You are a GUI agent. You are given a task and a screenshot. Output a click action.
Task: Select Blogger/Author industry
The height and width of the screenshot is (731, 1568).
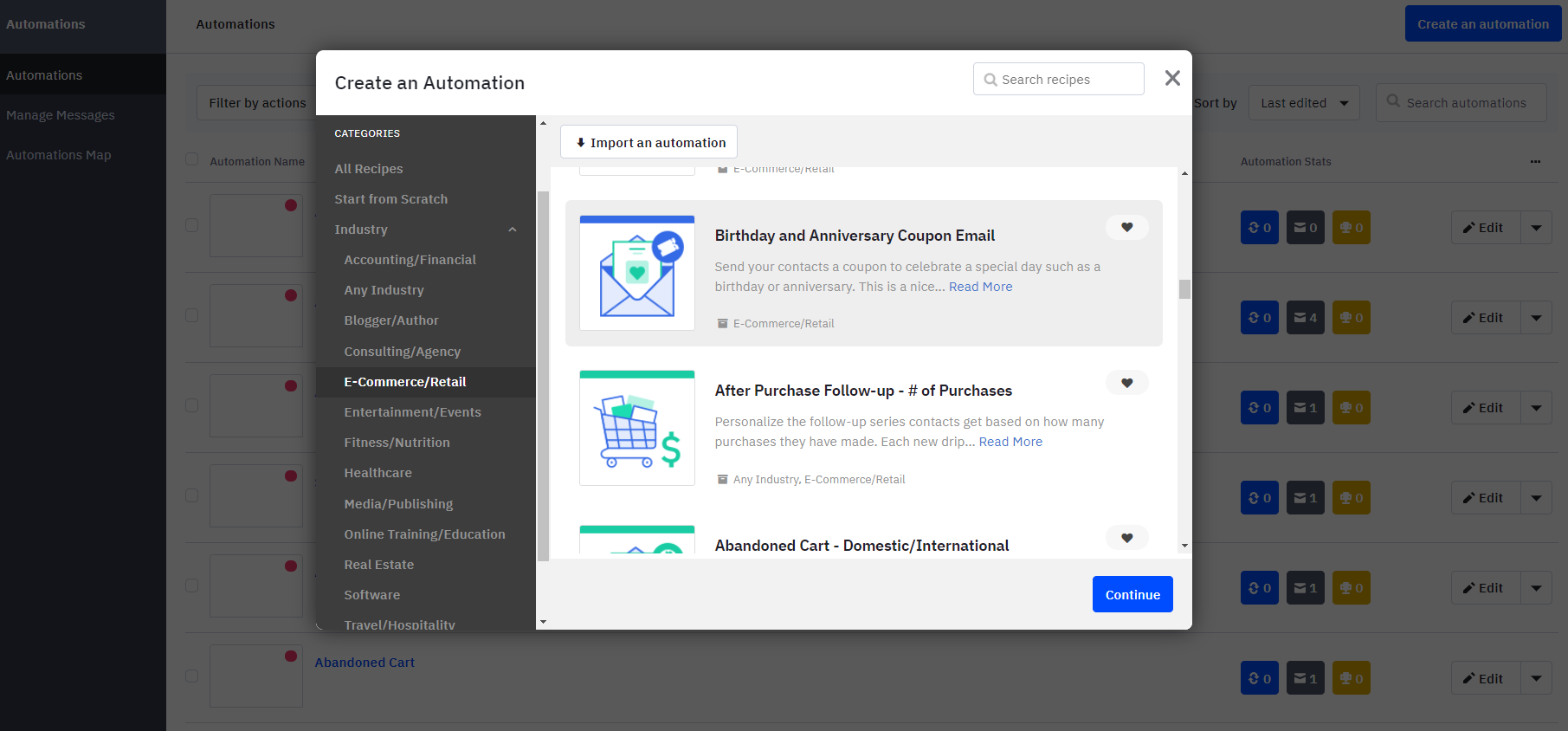pyautogui.click(x=391, y=320)
